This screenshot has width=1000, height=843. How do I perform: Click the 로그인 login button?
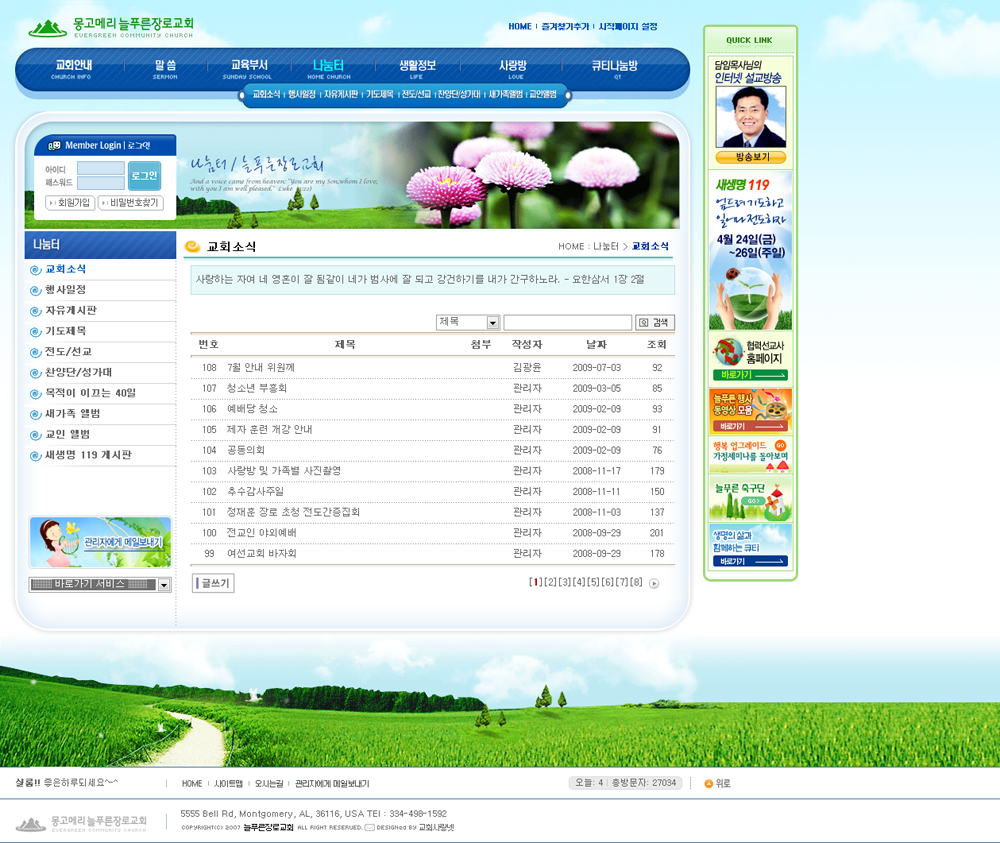coord(144,176)
